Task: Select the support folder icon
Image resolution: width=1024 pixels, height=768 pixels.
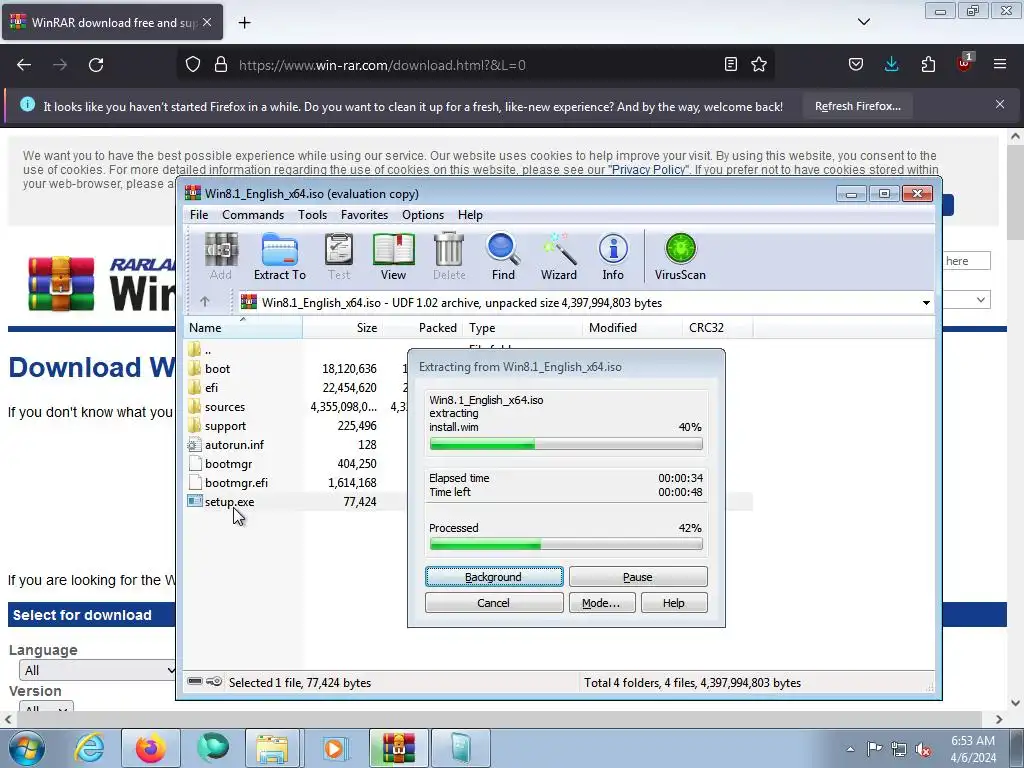Action: pos(194,425)
